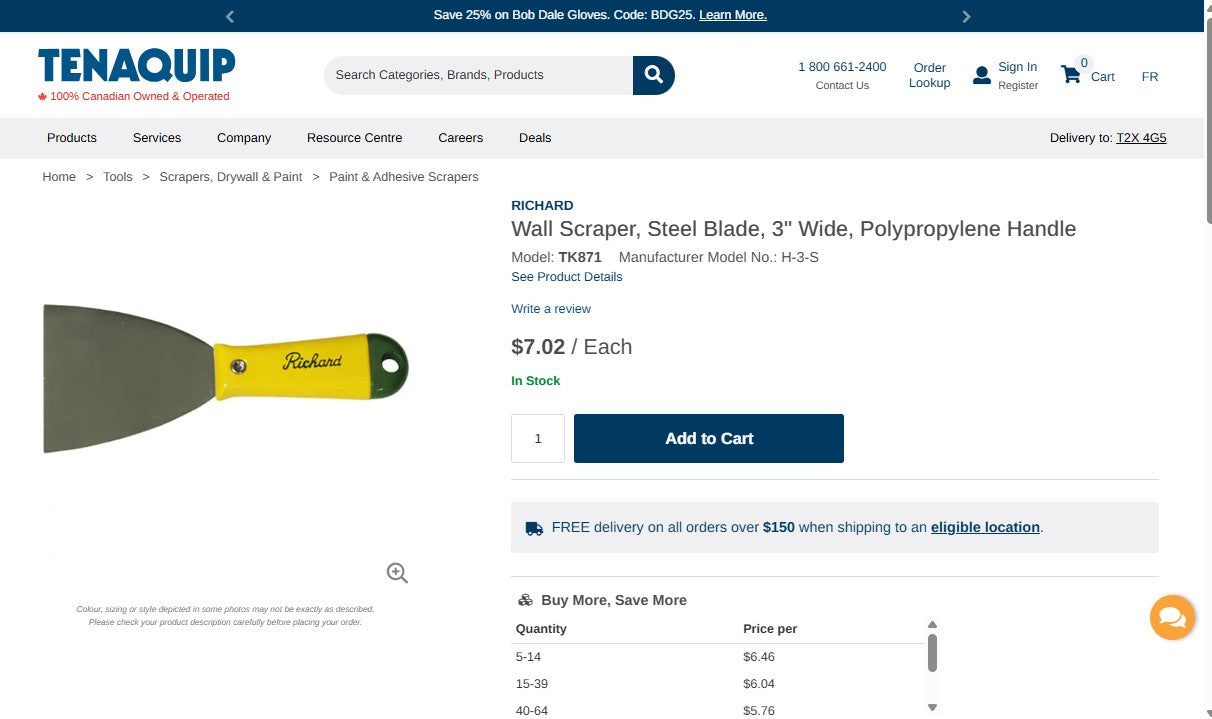Click the Add to Cart button
Screen dimensions: 1212x719
point(708,438)
